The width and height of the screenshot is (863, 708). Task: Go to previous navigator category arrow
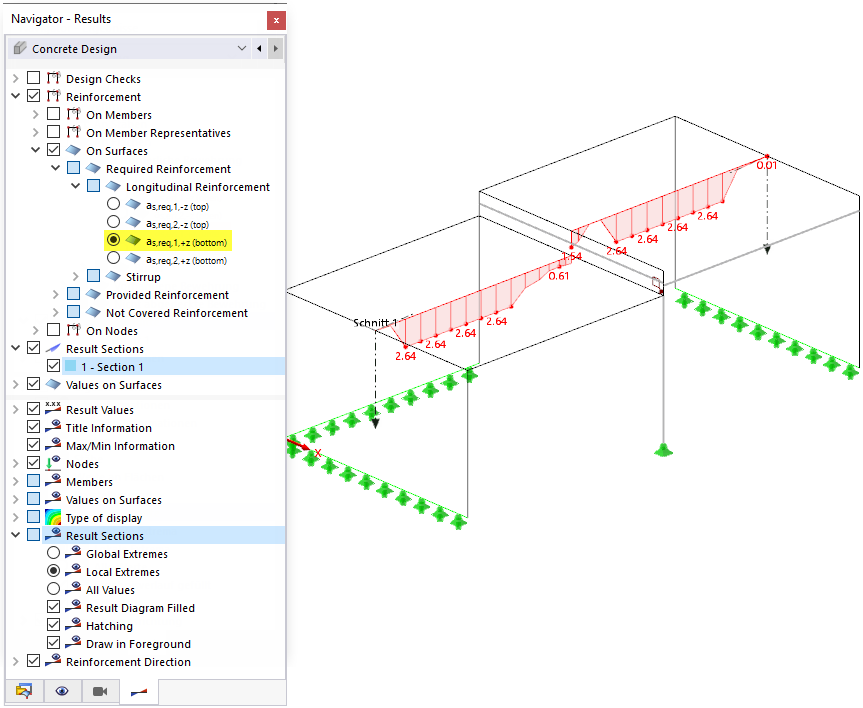point(259,48)
